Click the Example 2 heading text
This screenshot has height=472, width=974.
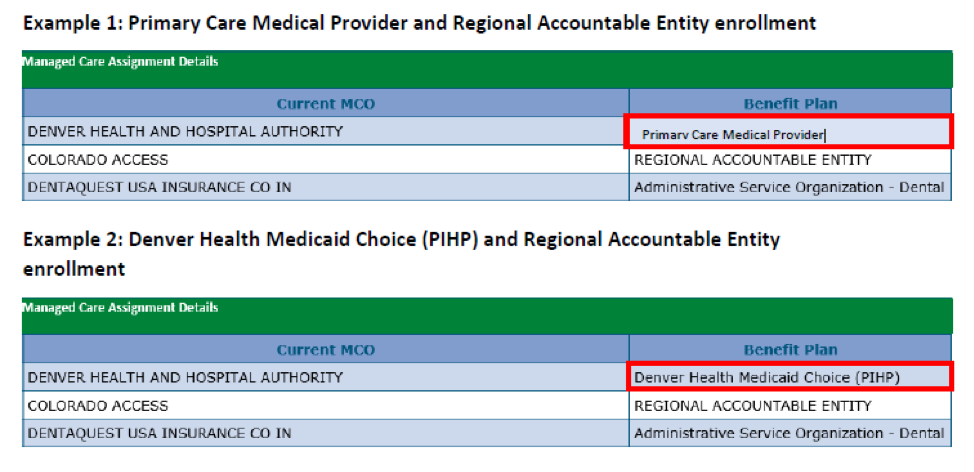(401, 253)
